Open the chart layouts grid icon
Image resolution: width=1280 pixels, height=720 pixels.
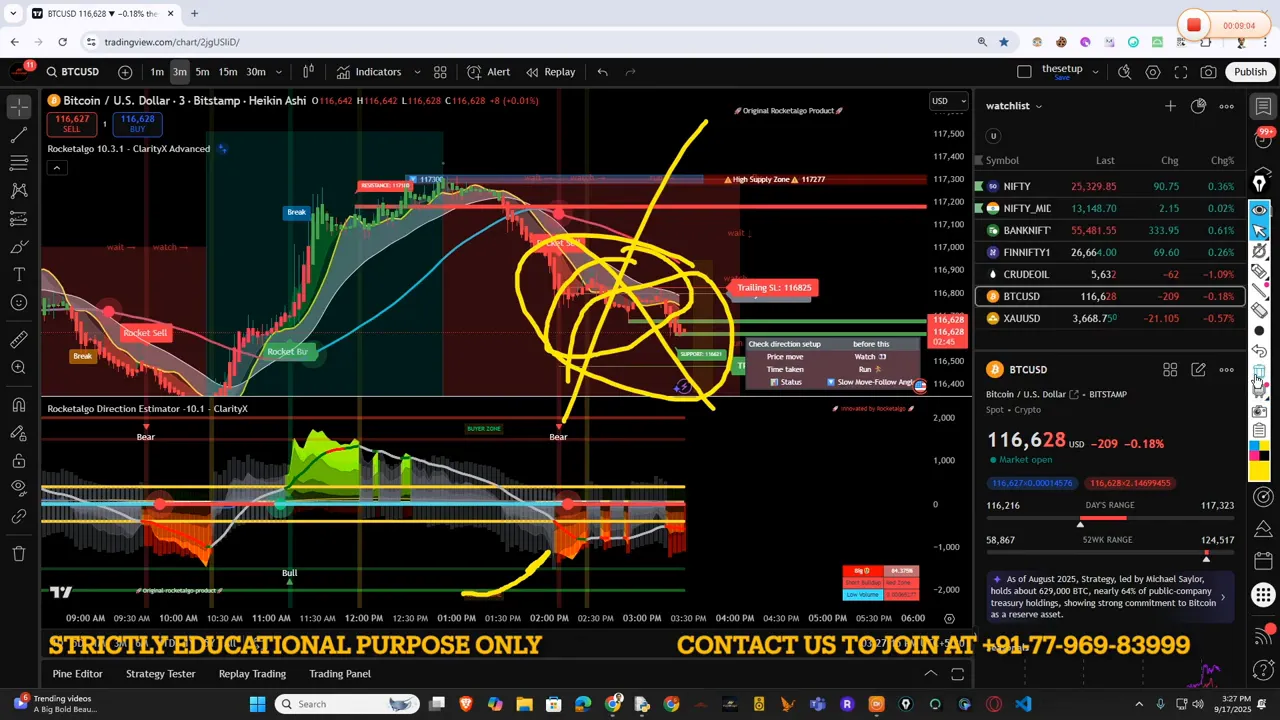coord(440,72)
